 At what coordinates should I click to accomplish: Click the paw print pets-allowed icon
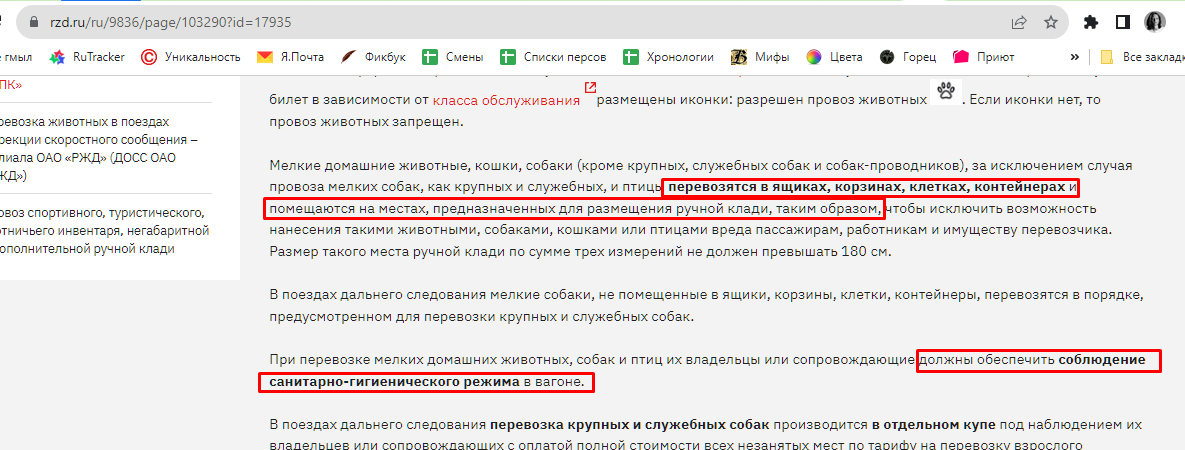coord(945,92)
